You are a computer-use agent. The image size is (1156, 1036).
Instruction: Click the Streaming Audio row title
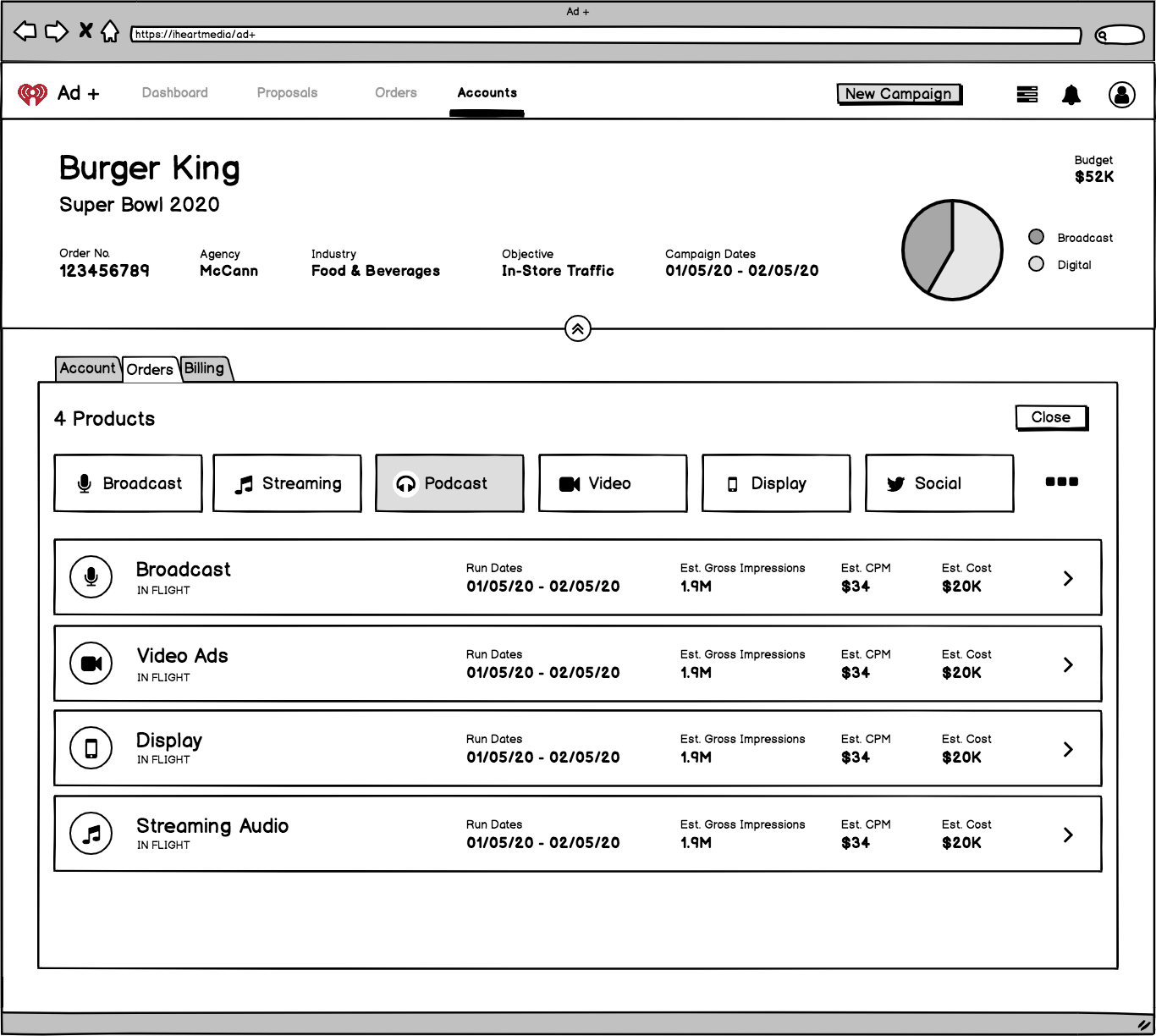[212, 826]
